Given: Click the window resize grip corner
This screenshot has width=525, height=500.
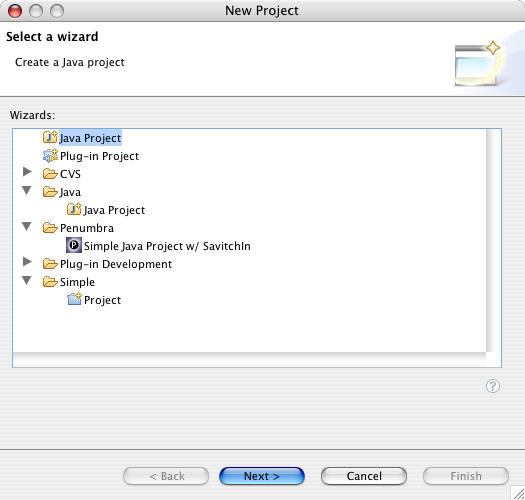Looking at the screenshot, I should [518, 493].
